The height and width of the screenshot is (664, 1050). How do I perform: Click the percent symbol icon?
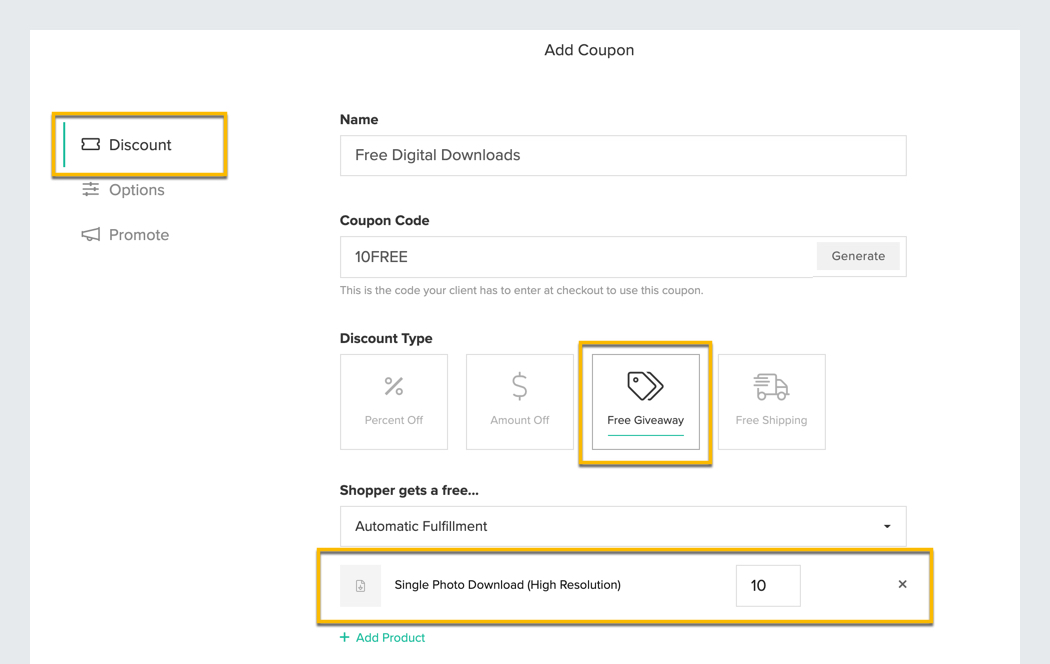click(394, 386)
